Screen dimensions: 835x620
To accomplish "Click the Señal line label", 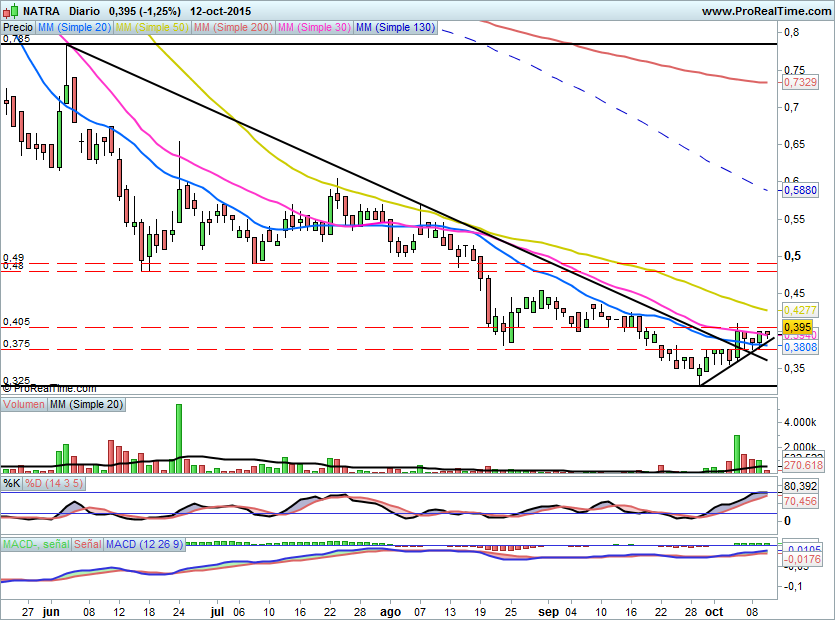I will click(87, 544).
